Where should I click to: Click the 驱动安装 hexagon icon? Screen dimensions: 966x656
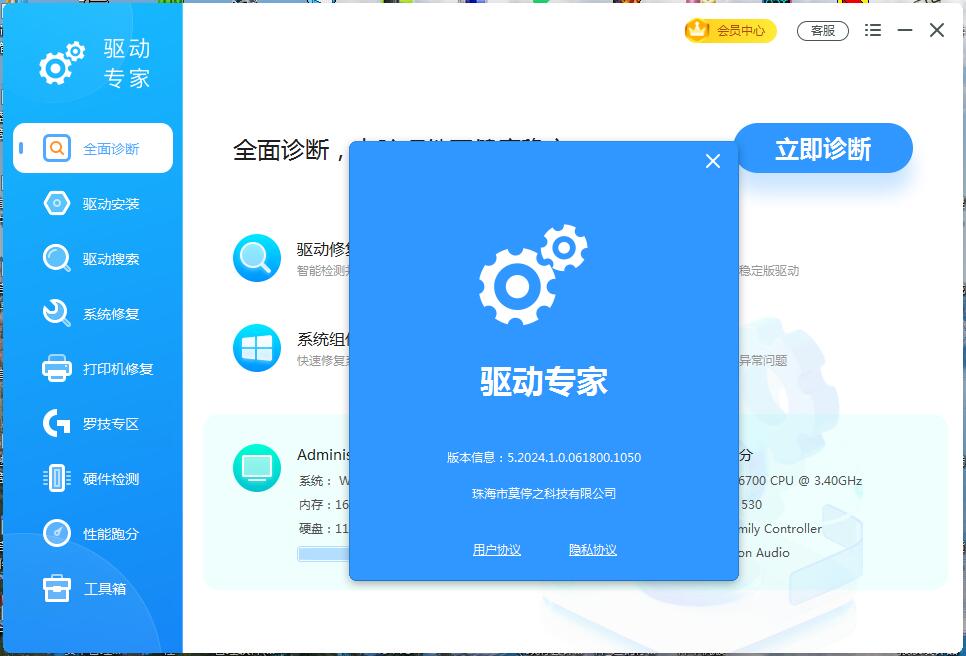pyautogui.click(x=57, y=203)
